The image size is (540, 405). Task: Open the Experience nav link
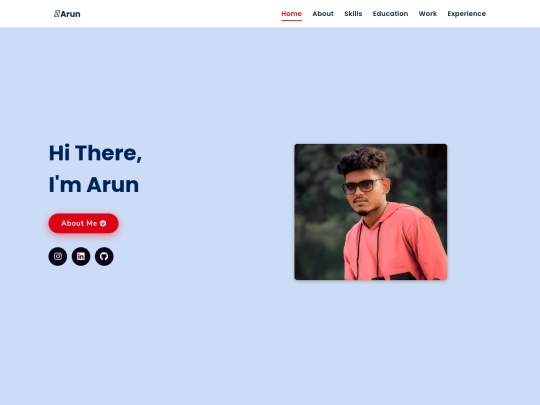pos(467,14)
